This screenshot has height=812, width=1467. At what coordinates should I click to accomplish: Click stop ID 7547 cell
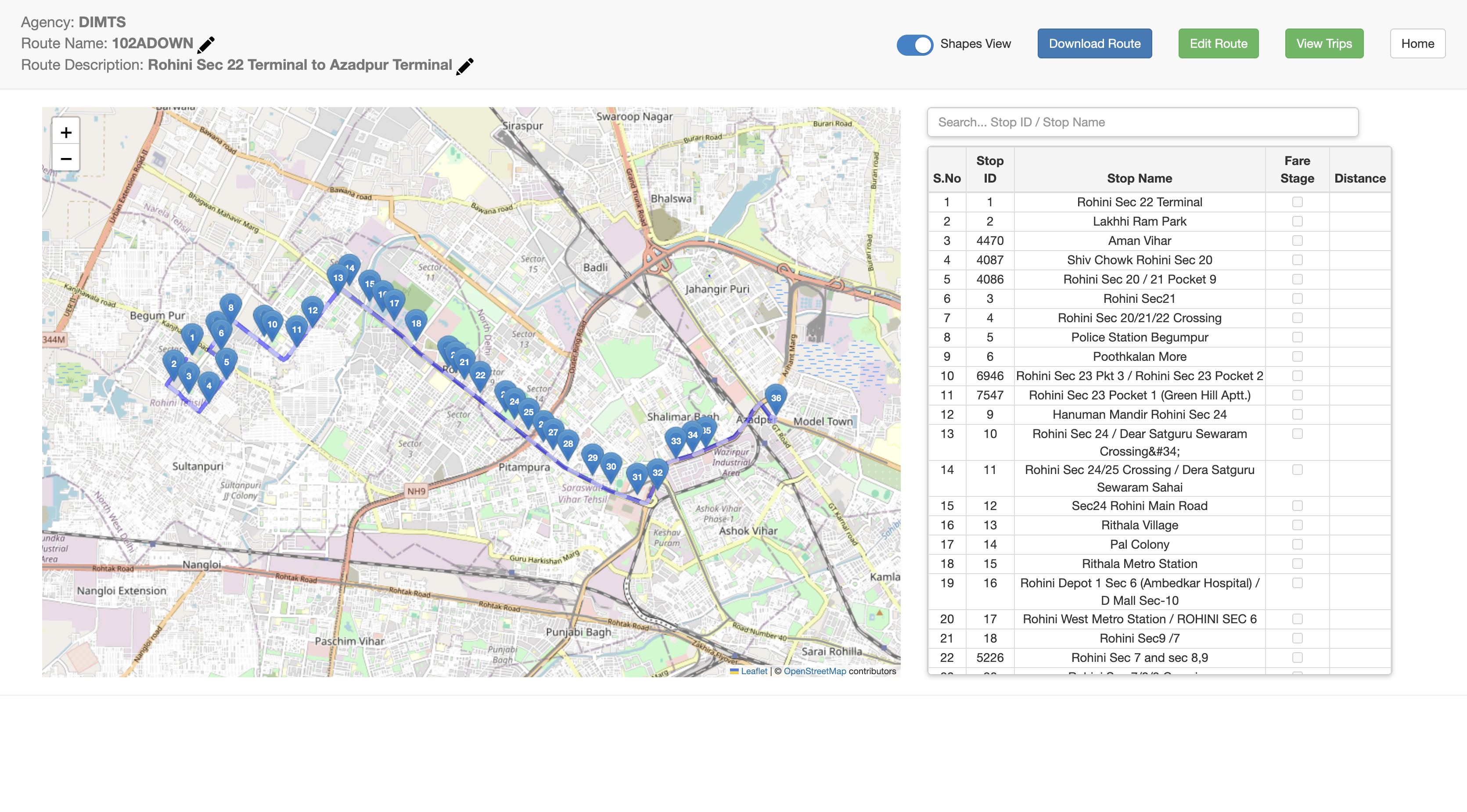(990, 396)
